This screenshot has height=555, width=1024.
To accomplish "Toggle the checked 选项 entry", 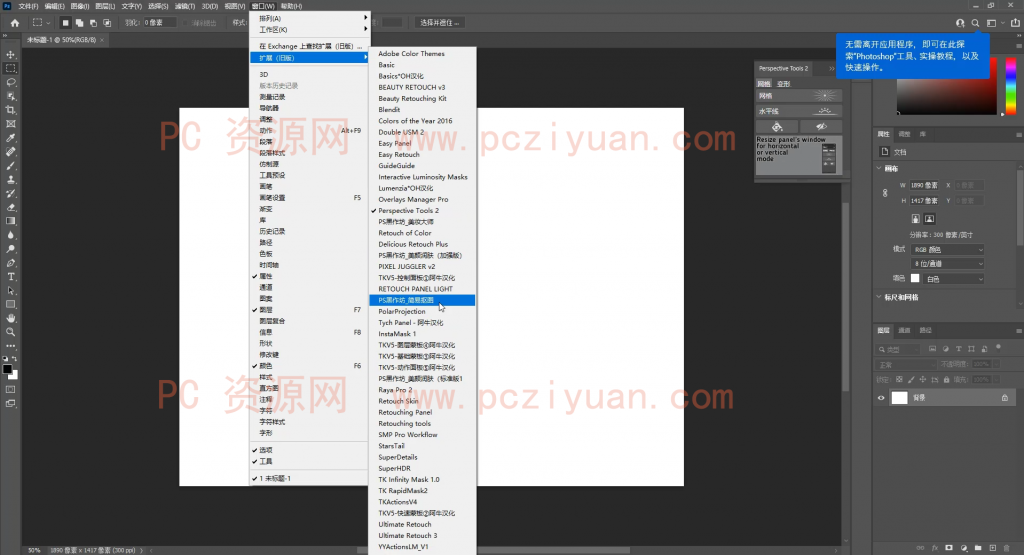I will pos(308,450).
